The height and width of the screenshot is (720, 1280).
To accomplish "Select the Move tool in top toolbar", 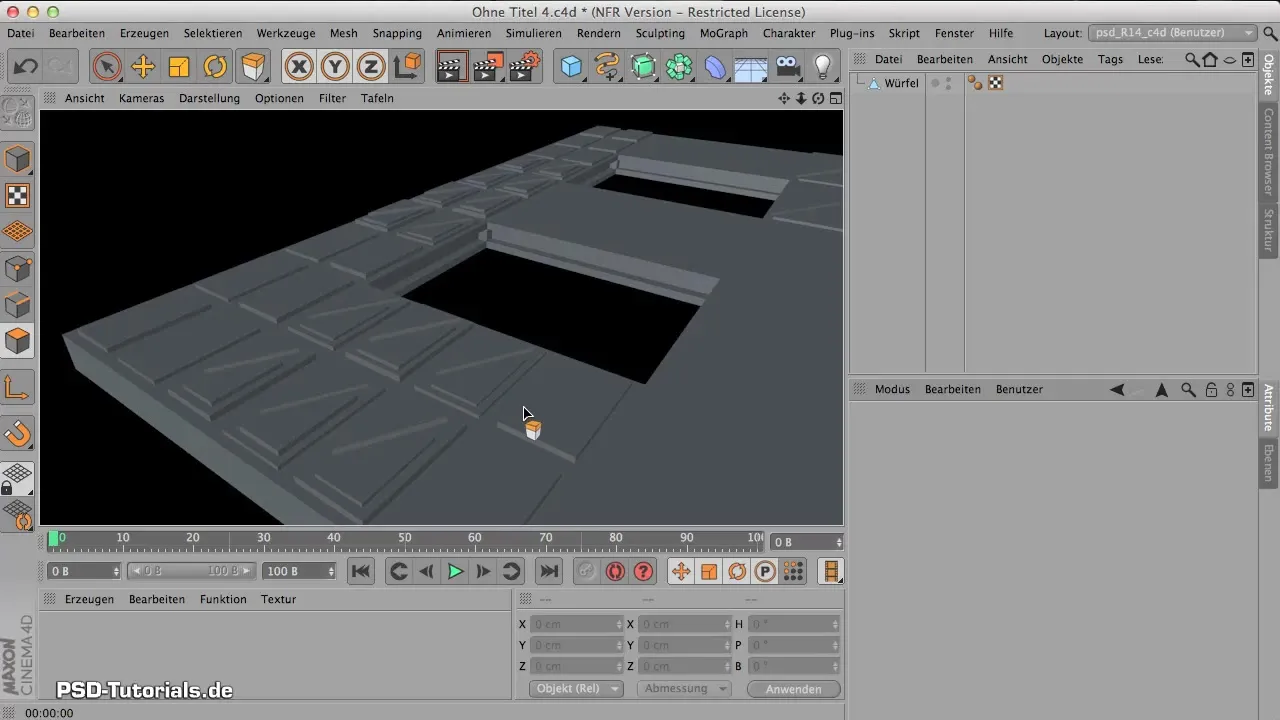I will click(x=143, y=67).
